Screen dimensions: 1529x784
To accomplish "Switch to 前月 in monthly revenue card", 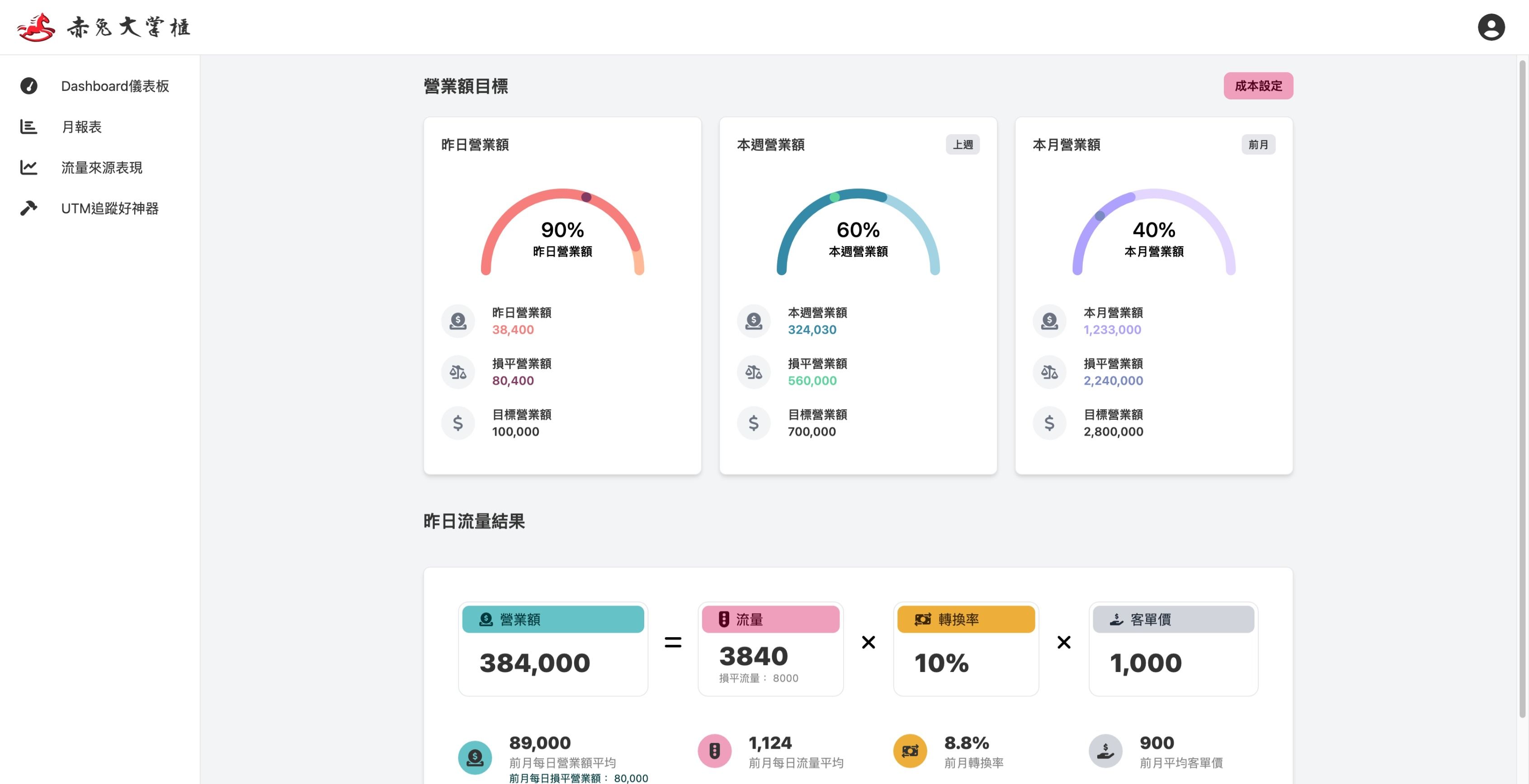I will 1258,144.
